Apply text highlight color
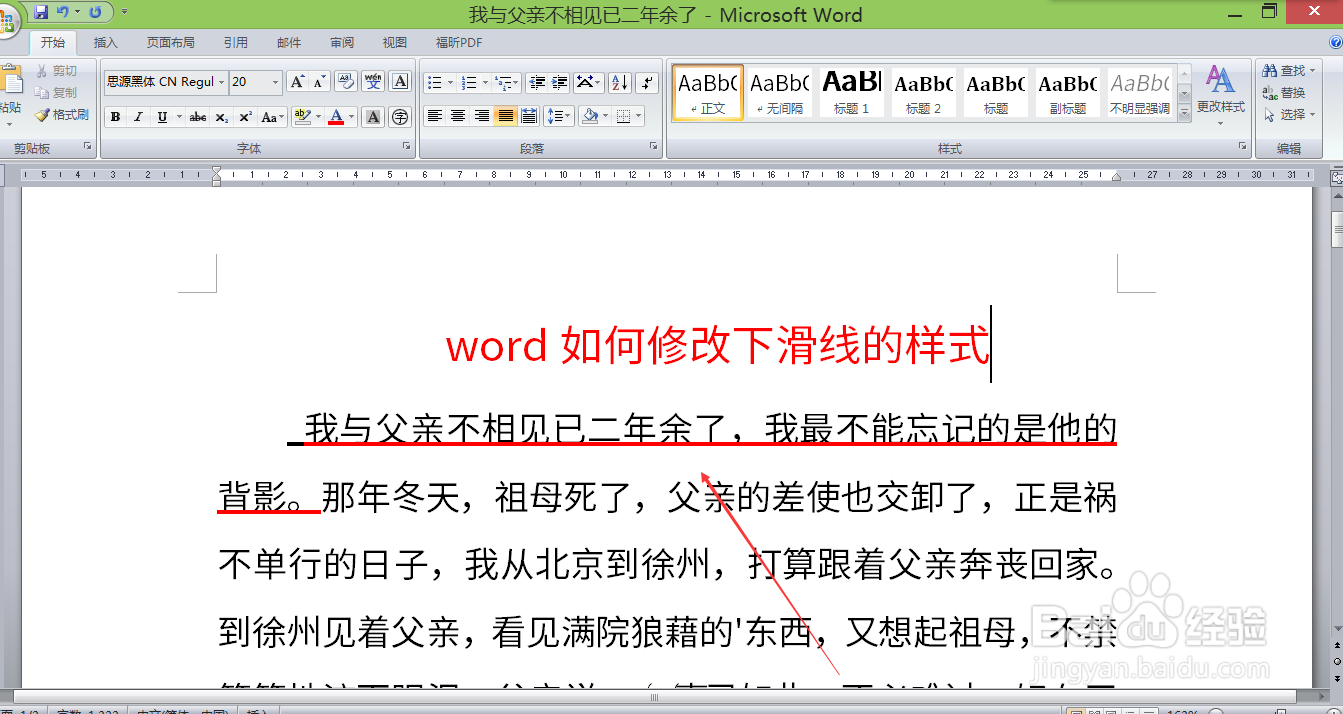1343x714 pixels. (x=302, y=117)
